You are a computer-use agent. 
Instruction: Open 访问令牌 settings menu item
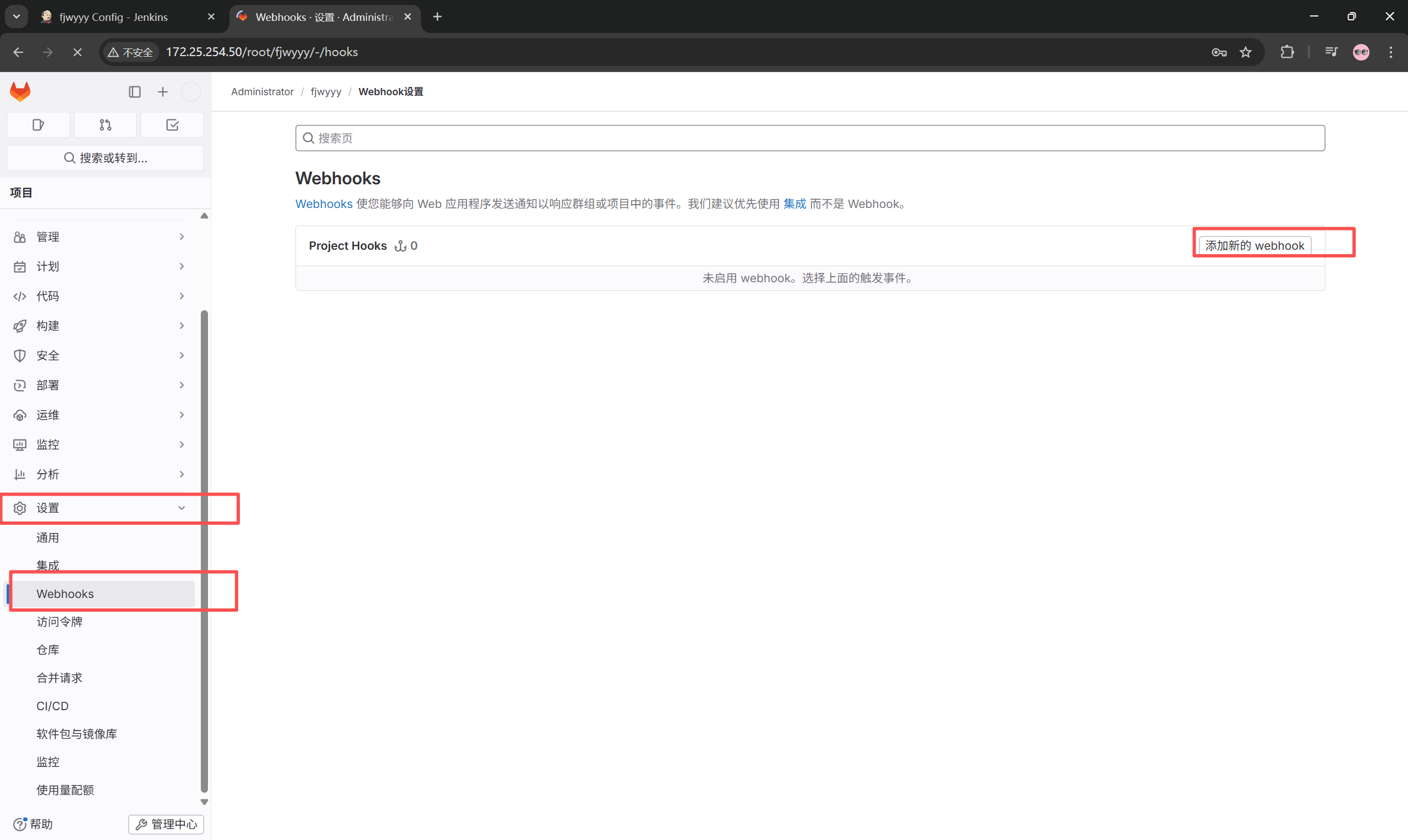(x=59, y=622)
